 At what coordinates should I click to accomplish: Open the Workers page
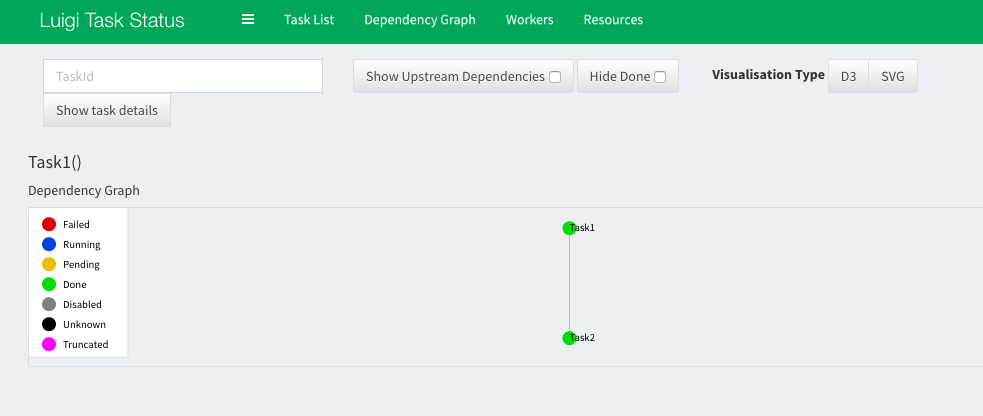[530, 20]
